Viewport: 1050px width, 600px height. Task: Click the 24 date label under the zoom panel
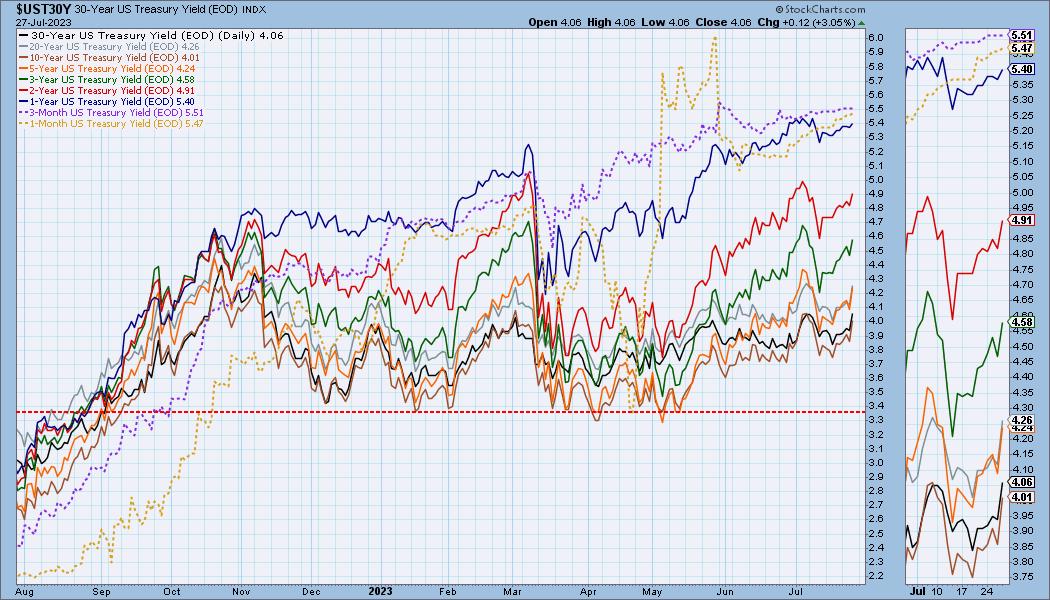[x=986, y=592]
